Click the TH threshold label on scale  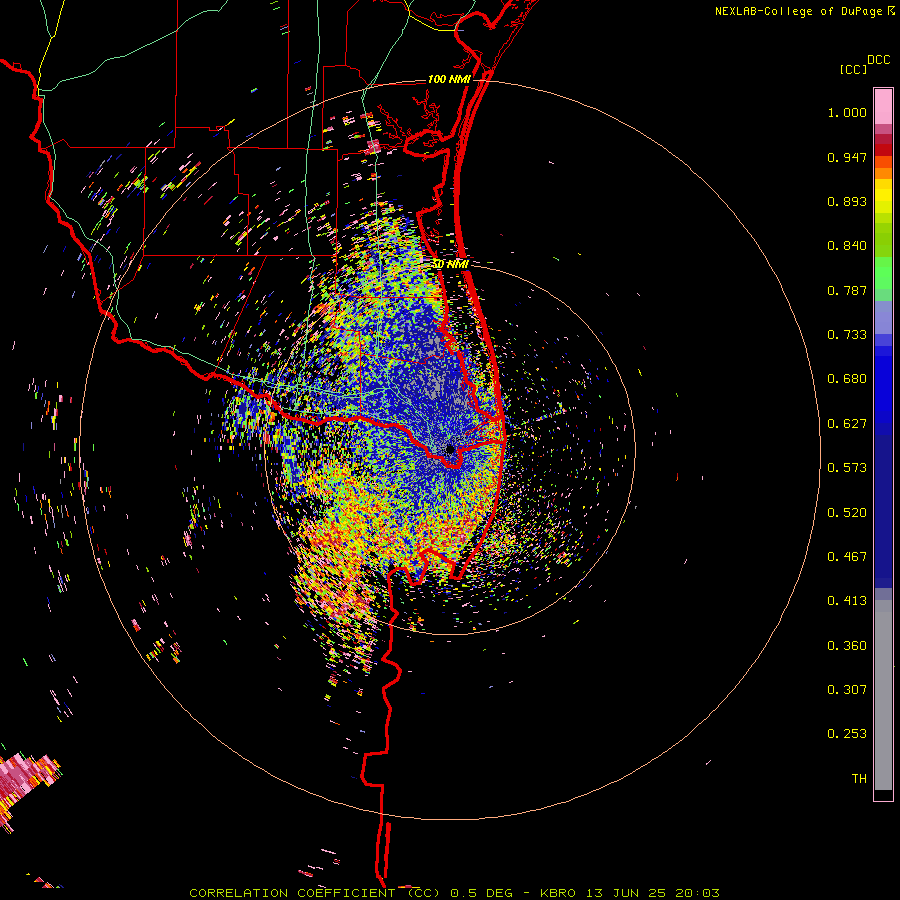pyautogui.click(x=859, y=779)
